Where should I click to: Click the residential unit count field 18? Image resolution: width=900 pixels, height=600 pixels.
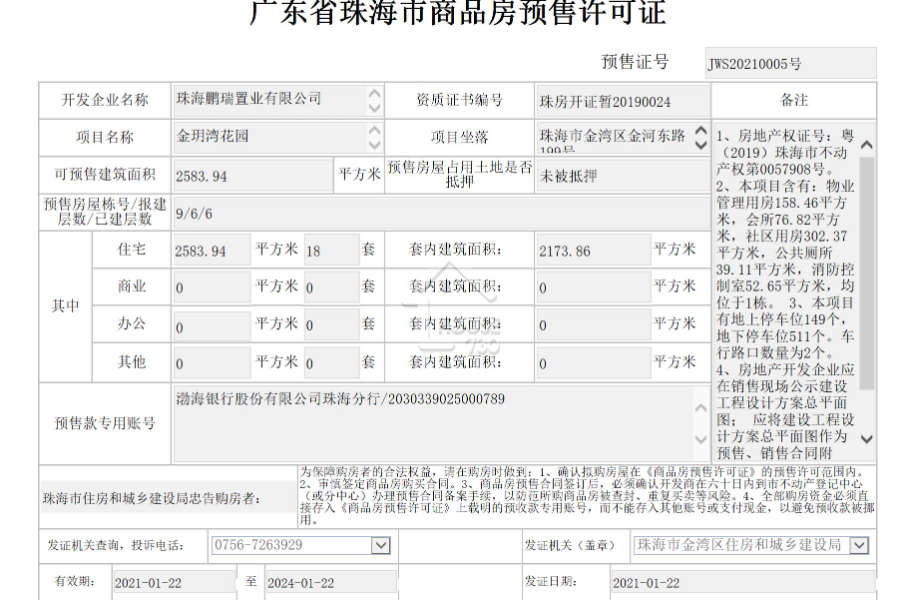click(331, 250)
